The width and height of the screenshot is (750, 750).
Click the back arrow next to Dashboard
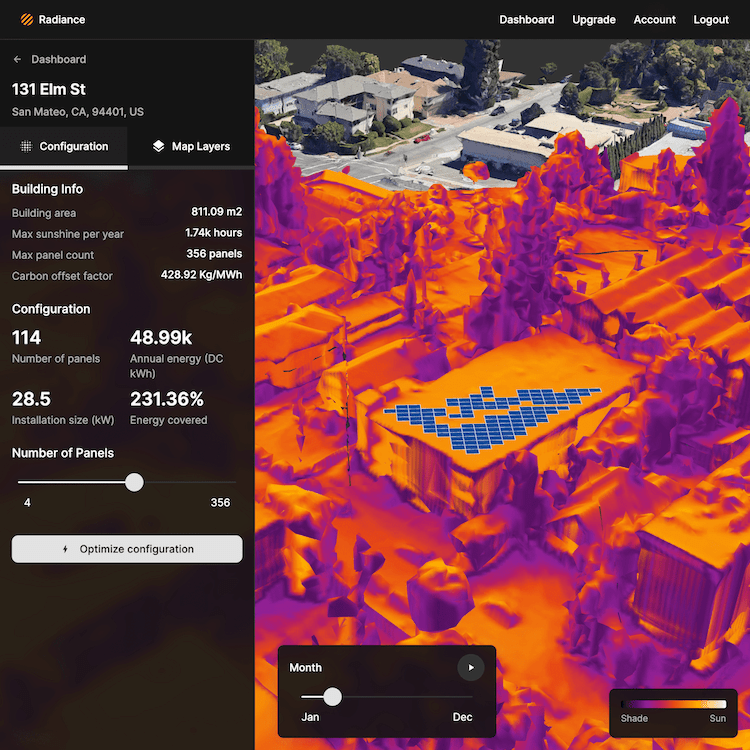point(18,59)
